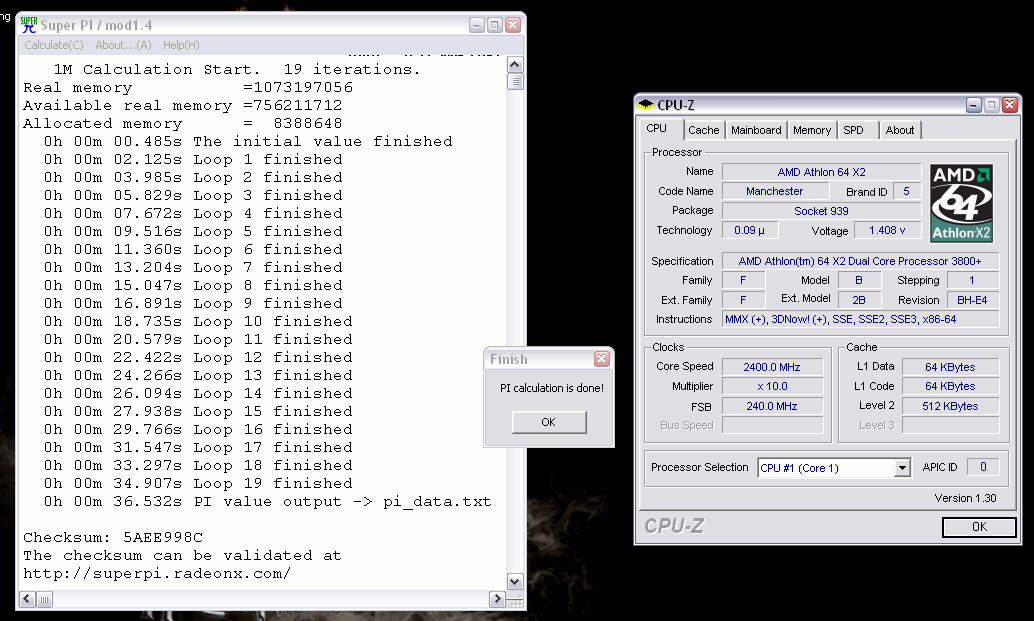Open the Calculate(C) menu in Super PI
The height and width of the screenshot is (621, 1034).
[x=53, y=45]
